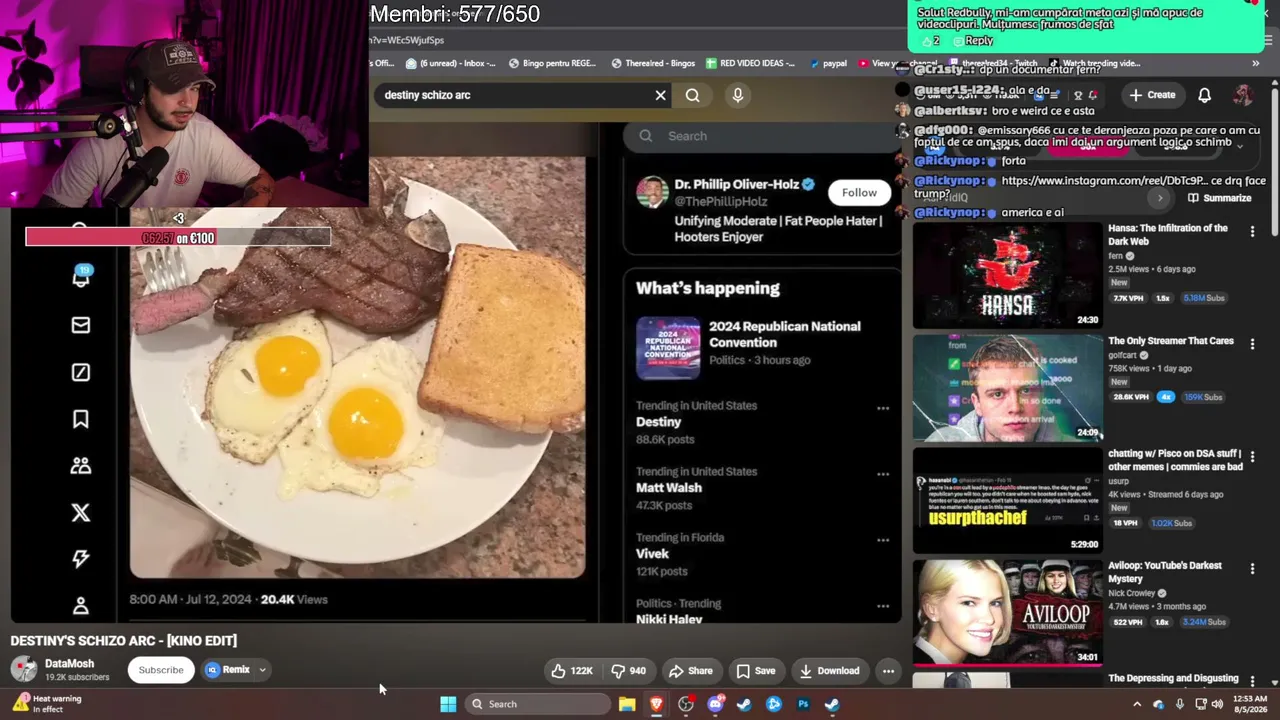
Task: Open the usurpthachef stream thumbnail
Action: pos(1007,500)
